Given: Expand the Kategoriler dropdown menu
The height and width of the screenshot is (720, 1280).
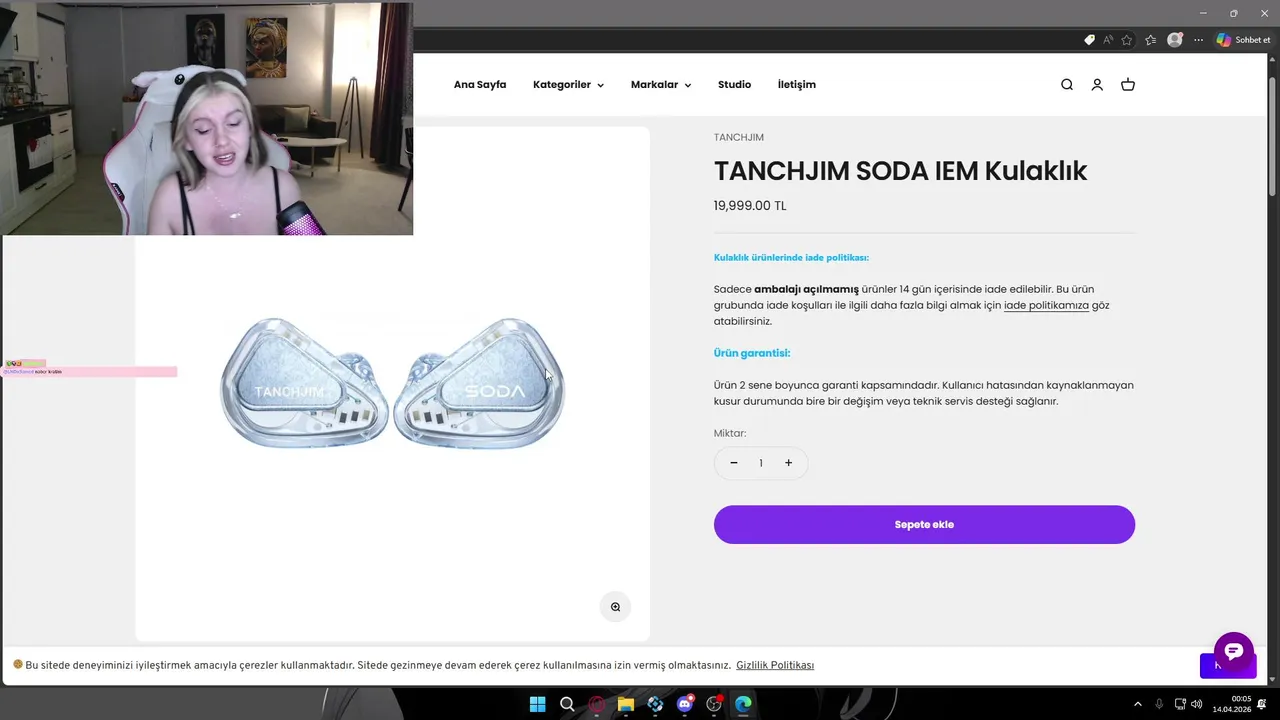Looking at the screenshot, I should point(568,85).
